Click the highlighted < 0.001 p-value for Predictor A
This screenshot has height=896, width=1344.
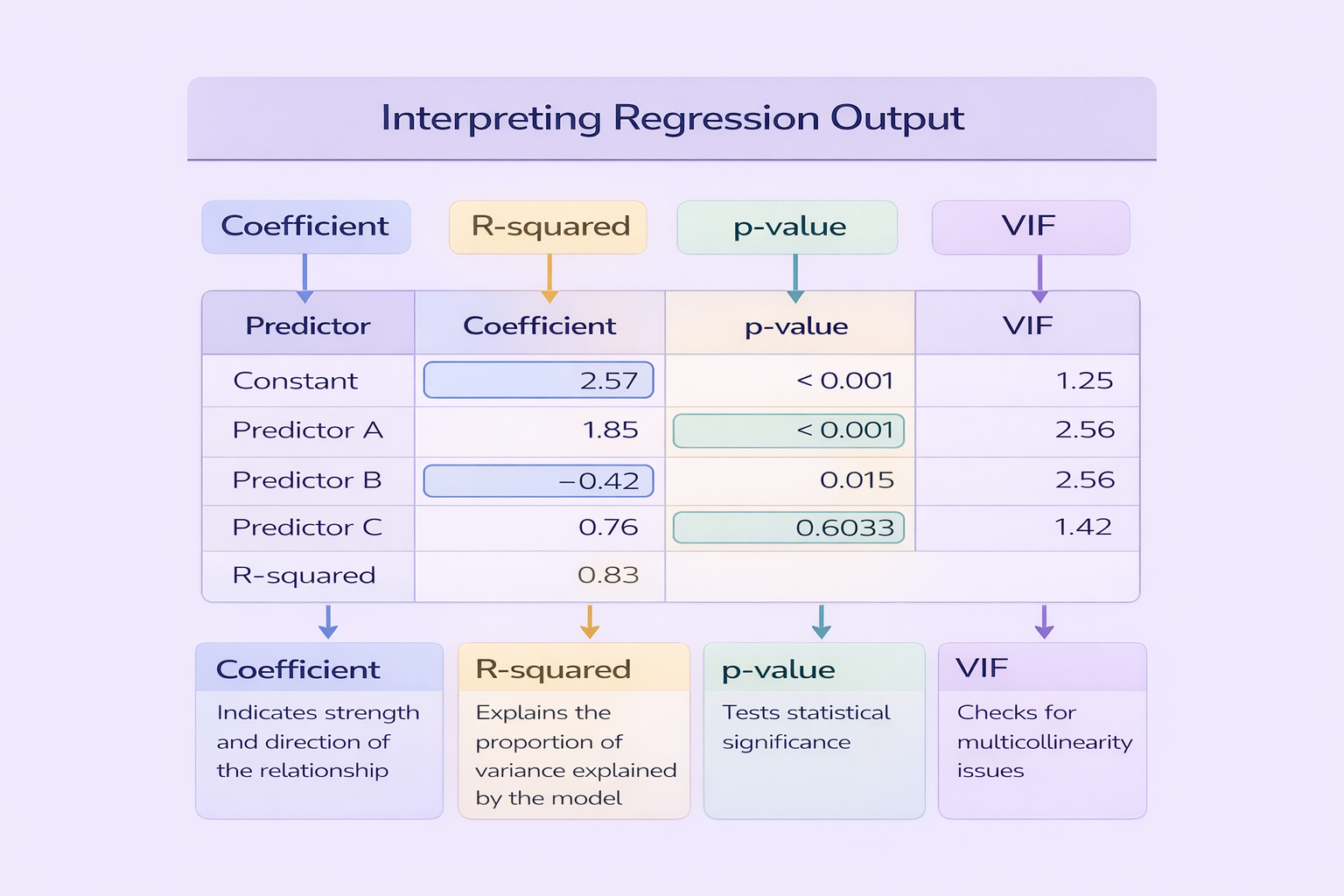coord(788,430)
